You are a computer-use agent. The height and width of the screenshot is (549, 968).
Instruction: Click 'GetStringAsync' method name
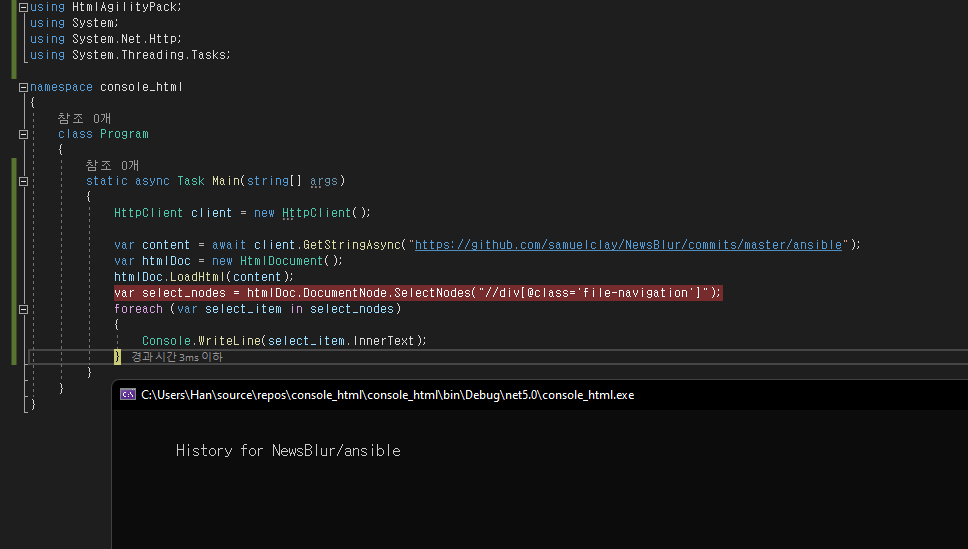tap(352, 245)
